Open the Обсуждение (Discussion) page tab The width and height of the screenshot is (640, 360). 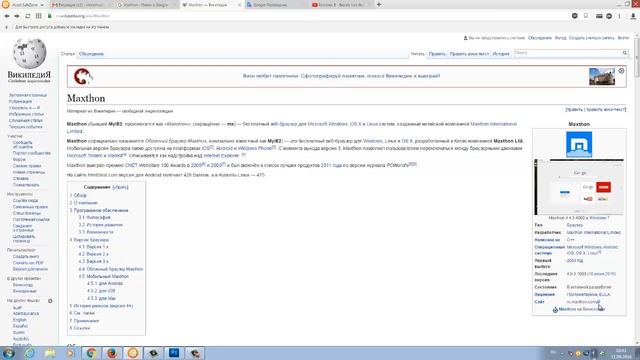click(91, 54)
